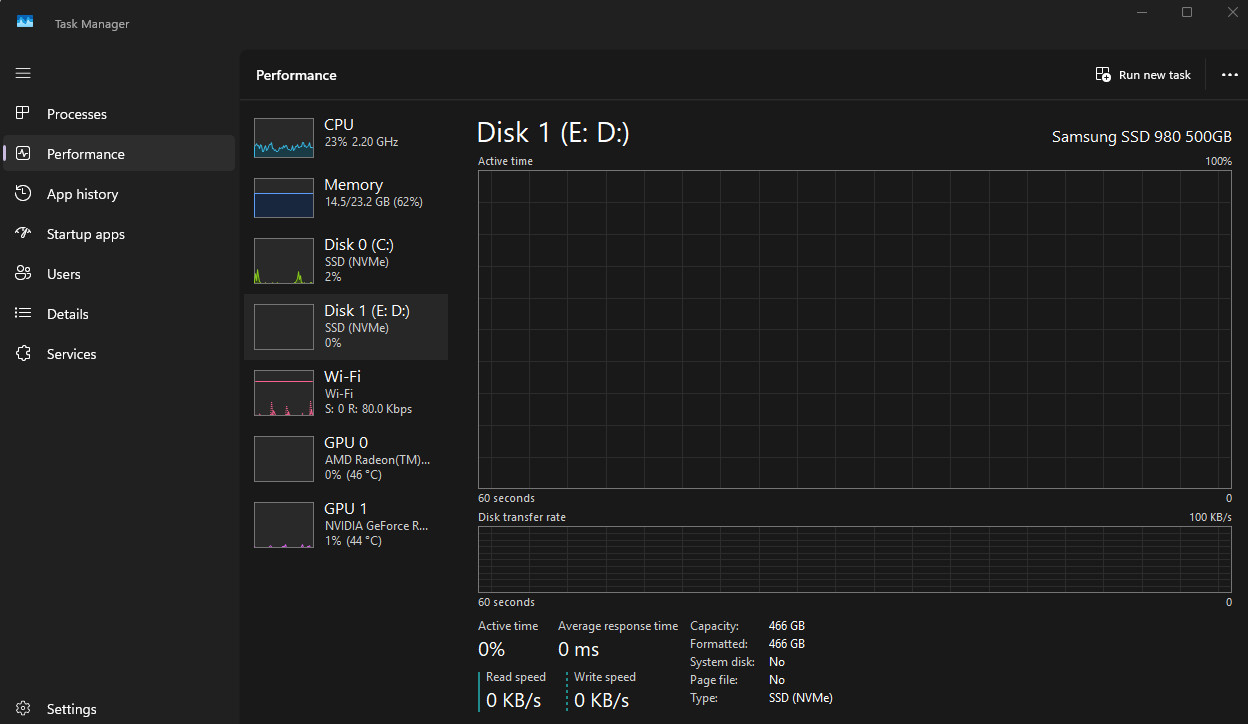Click the Settings gear icon
This screenshot has width=1248, height=724.
click(x=23, y=708)
